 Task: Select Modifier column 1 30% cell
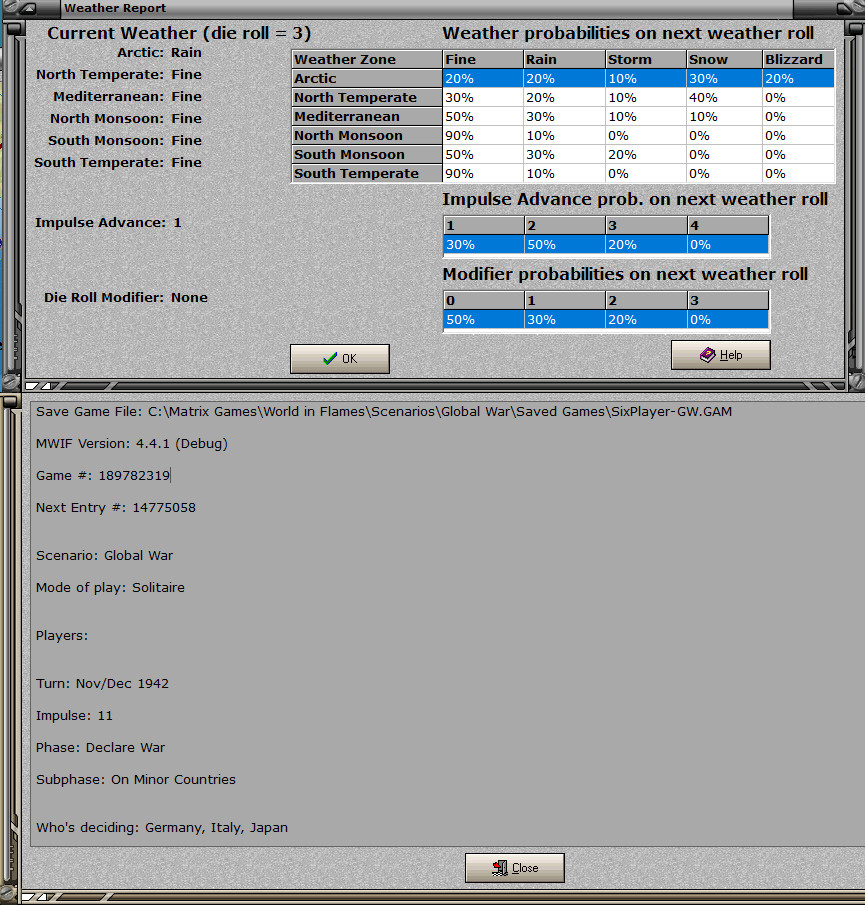[565, 320]
